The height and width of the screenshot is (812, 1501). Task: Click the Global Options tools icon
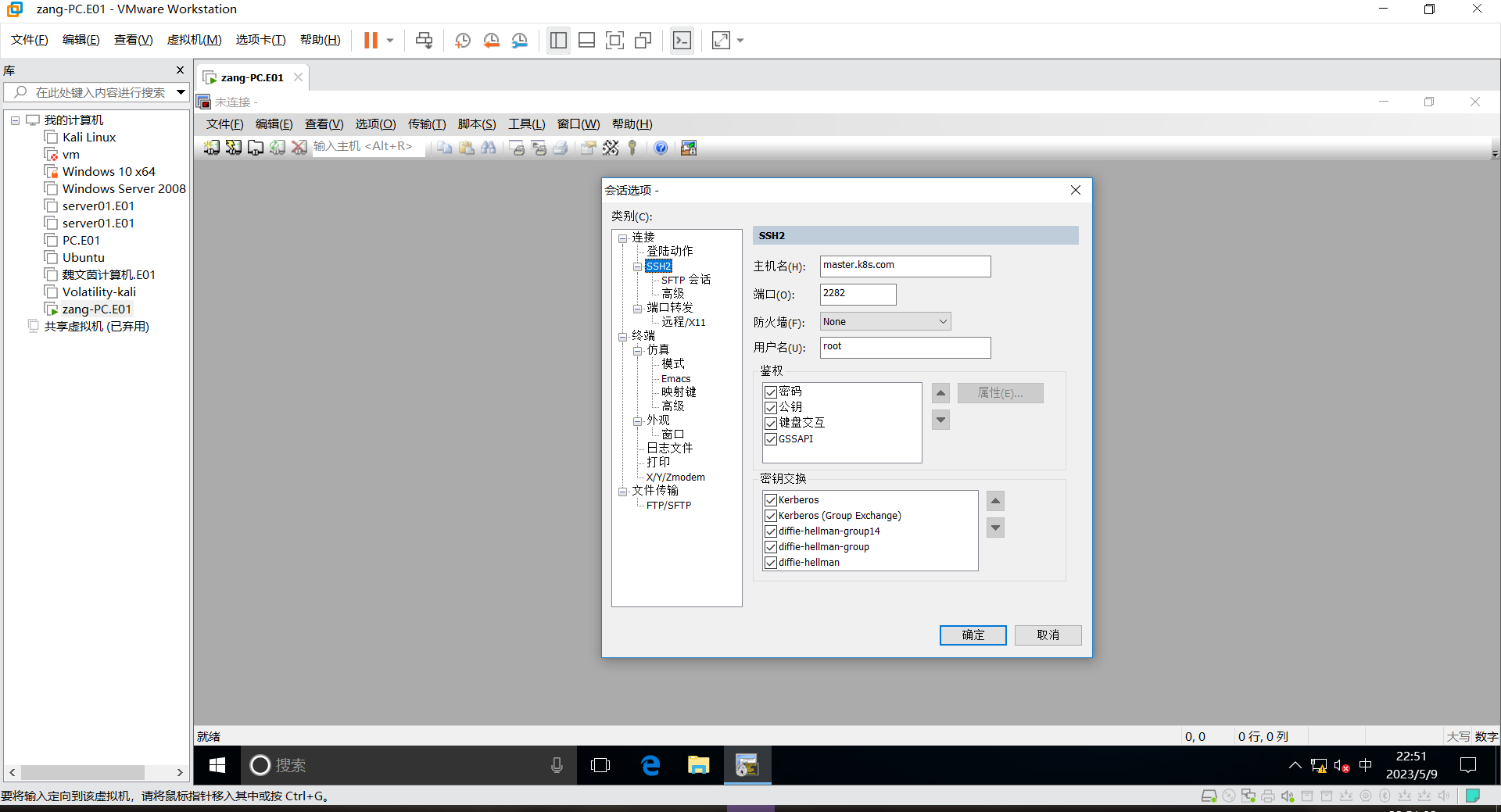pyautogui.click(x=611, y=148)
